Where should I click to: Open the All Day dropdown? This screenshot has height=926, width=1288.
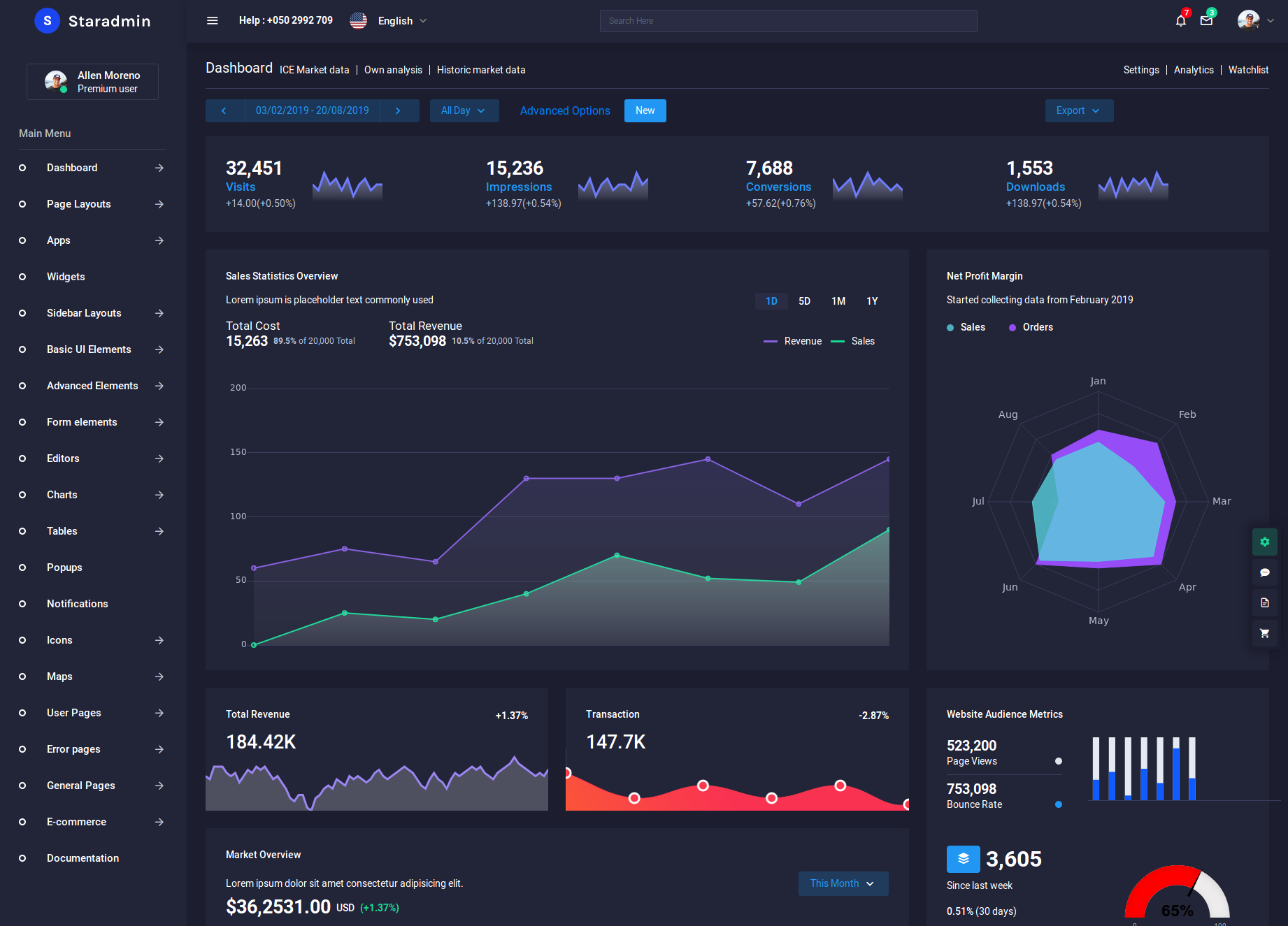464,111
